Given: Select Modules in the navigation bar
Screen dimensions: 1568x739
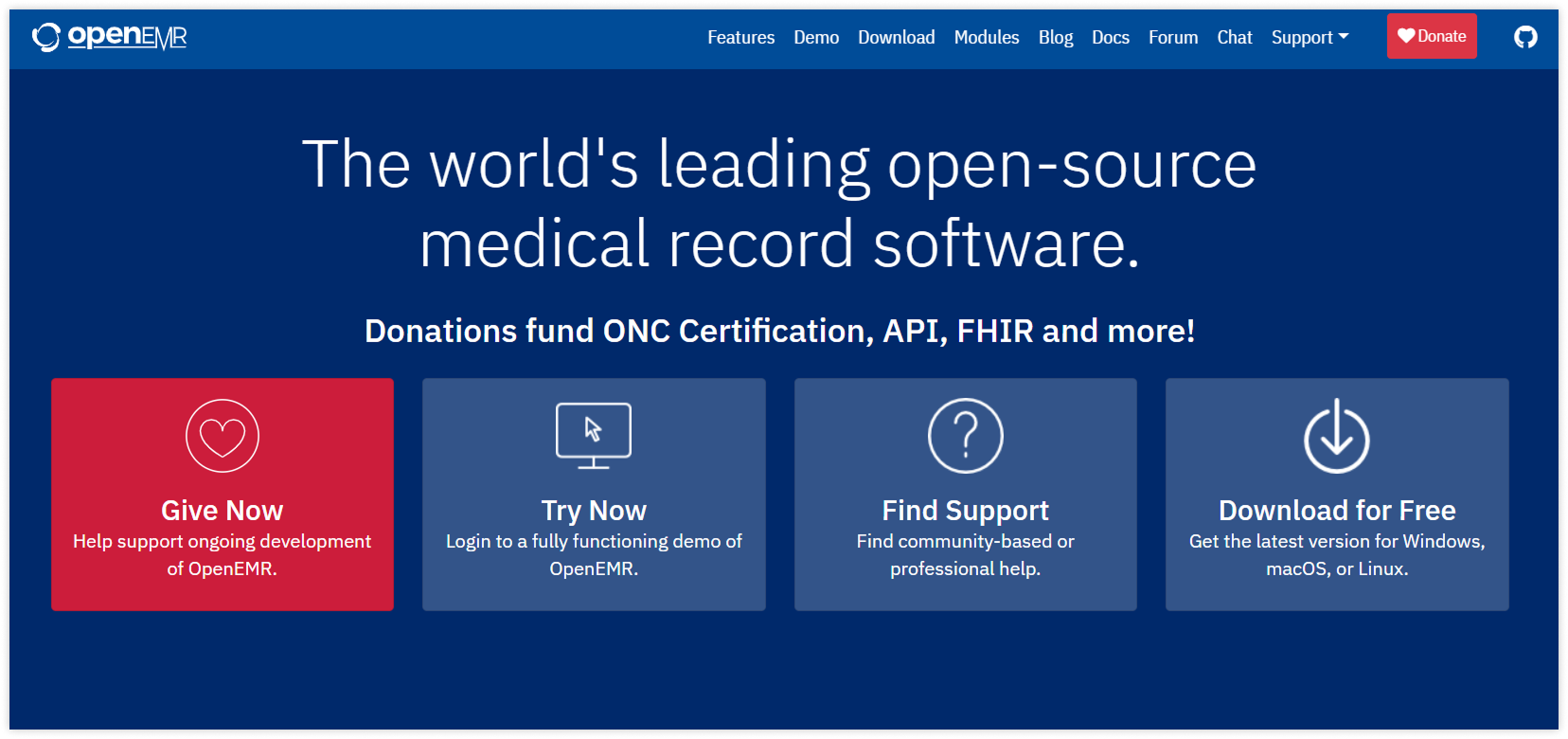Looking at the screenshot, I should [x=987, y=37].
